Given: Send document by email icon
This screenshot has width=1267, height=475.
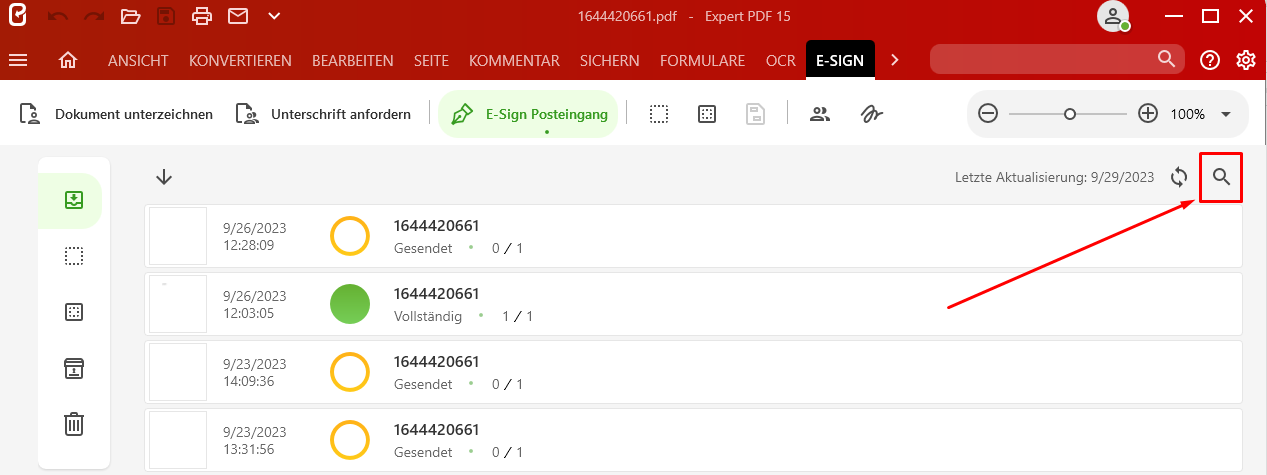Looking at the screenshot, I should click(x=237, y=16).
